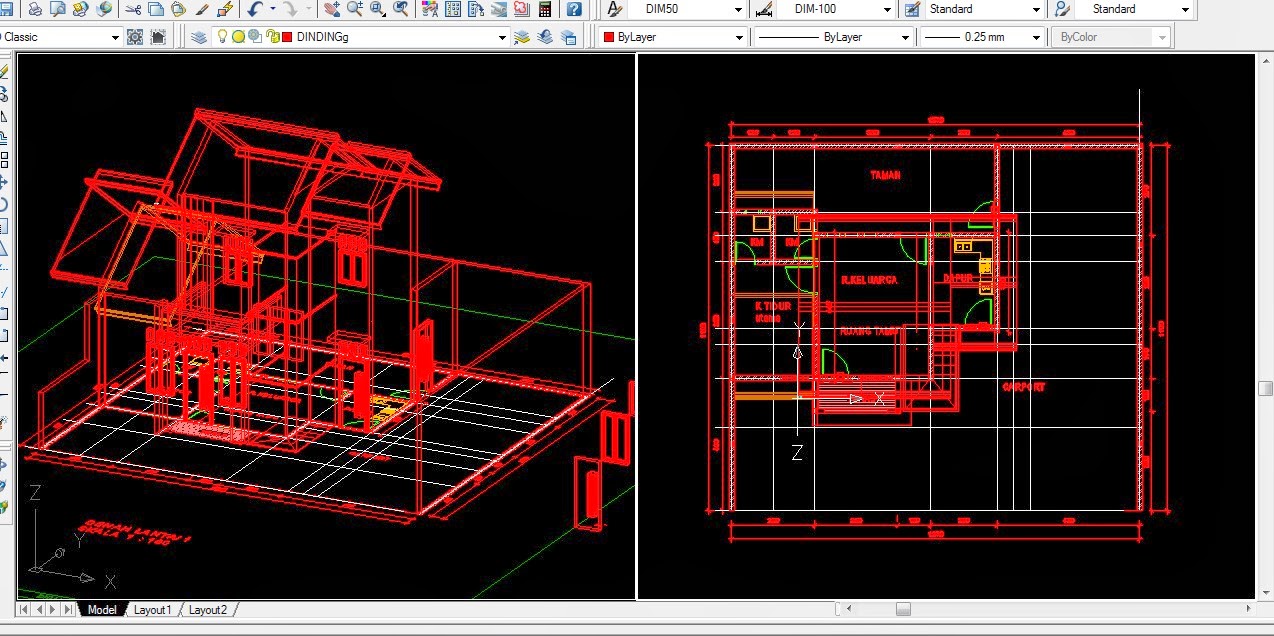This screenshot has height=636, width=1274.
Task: Toggle viewport freeze for DINDINGg layer
Action: click(x=254, y=37)
